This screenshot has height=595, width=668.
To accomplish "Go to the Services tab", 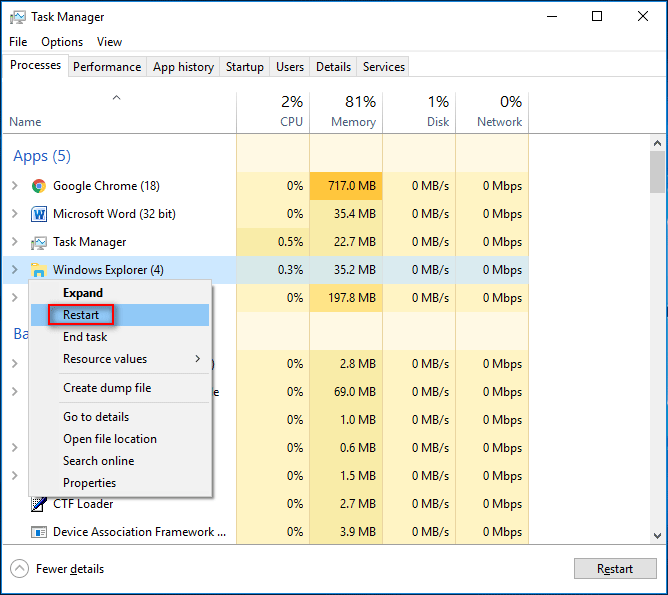I will pyautogui.click(x=383, y=67).
